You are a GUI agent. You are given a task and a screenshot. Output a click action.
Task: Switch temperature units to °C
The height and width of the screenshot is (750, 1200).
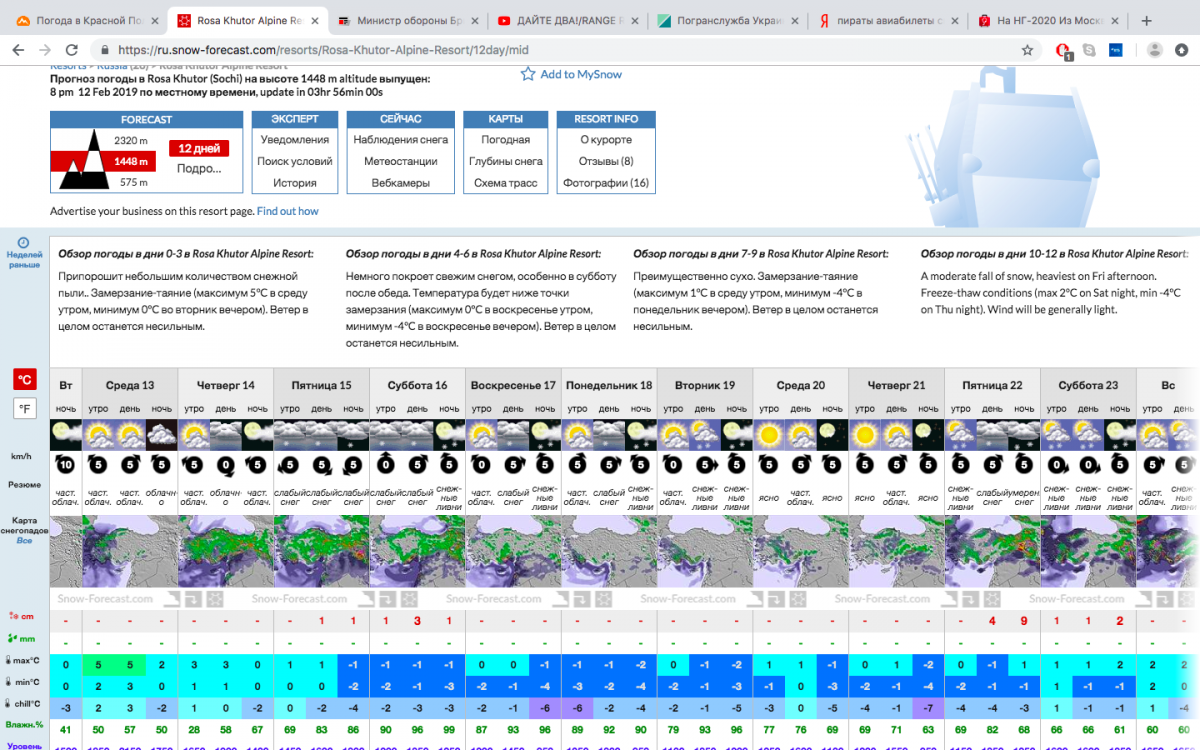pos(25,380)
